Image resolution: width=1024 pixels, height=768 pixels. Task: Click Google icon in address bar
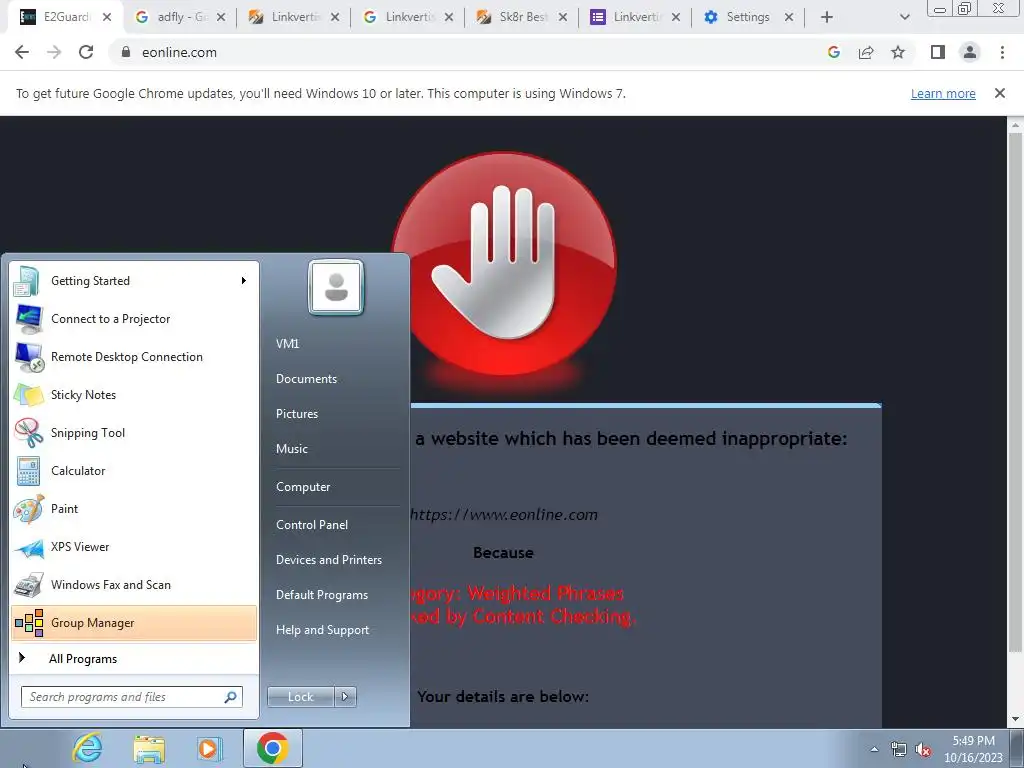click(x=833, y=52)
